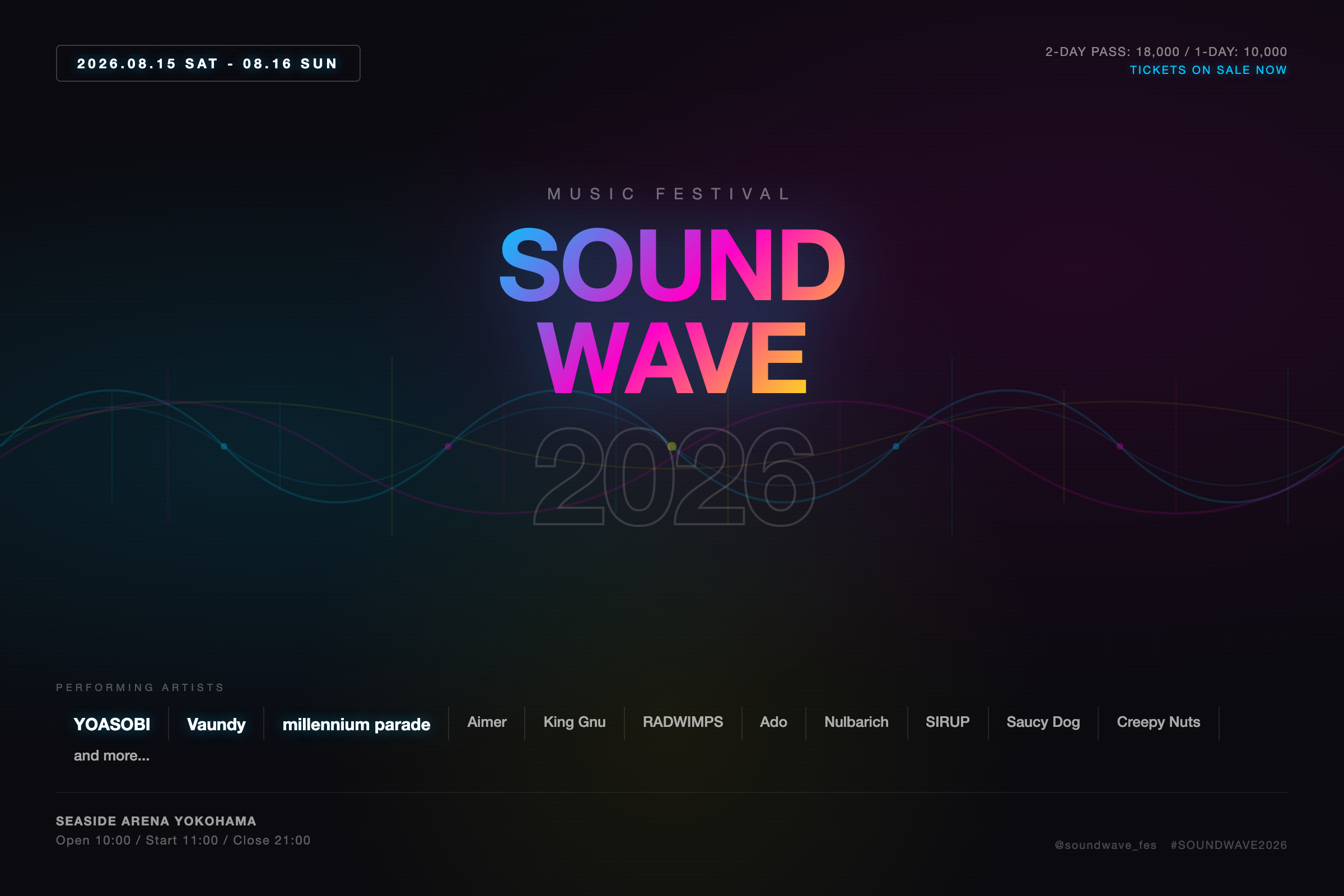Click the 'and more...' text

(111, 755)
